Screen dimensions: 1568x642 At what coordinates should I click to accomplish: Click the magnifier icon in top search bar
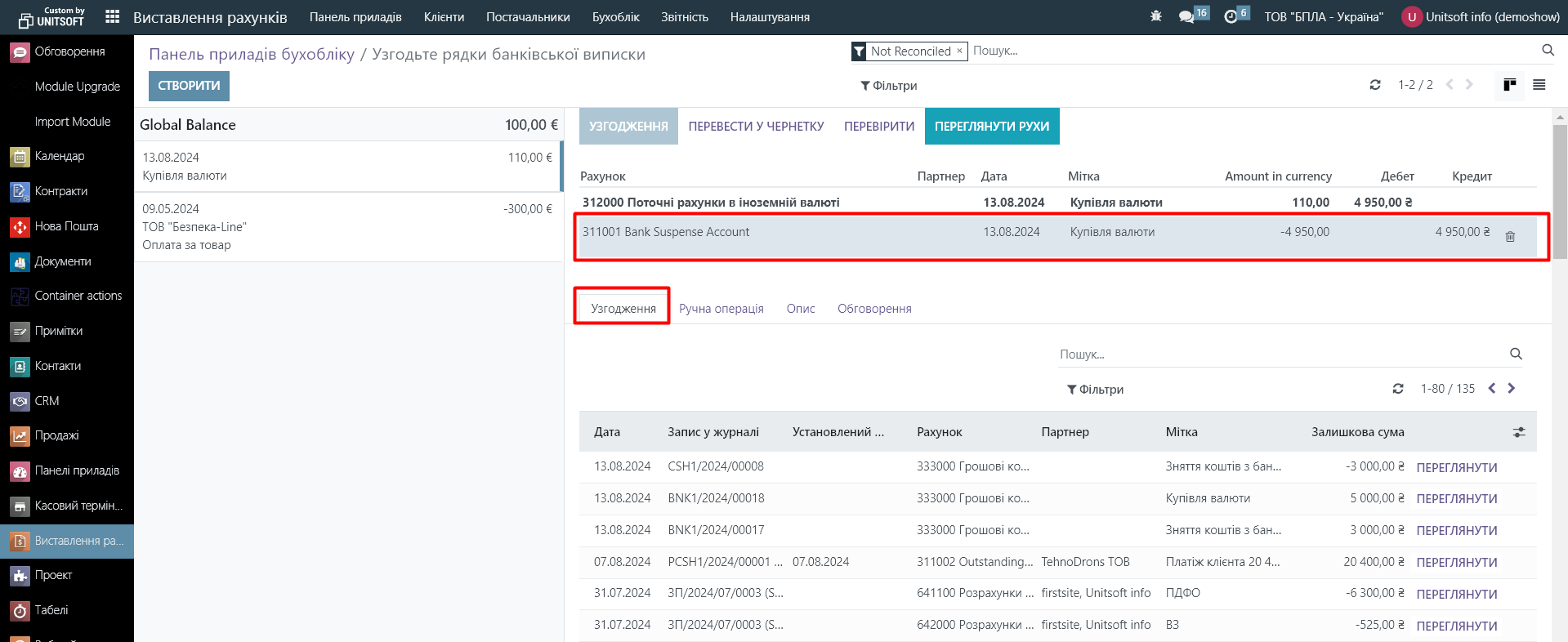pyautogui.click(x=1548, y=51)
